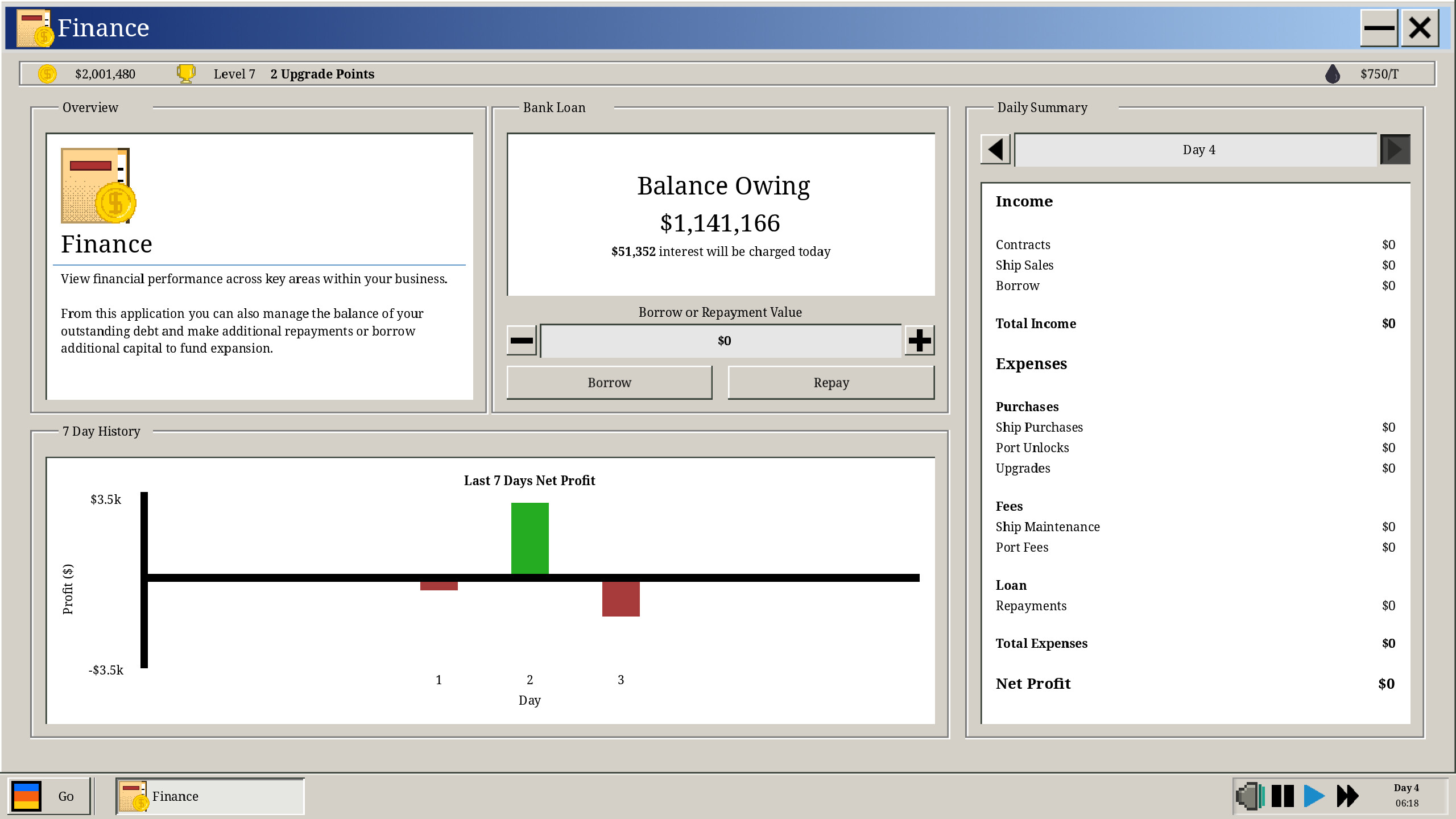Pause the game simulation

point(1281,796)
